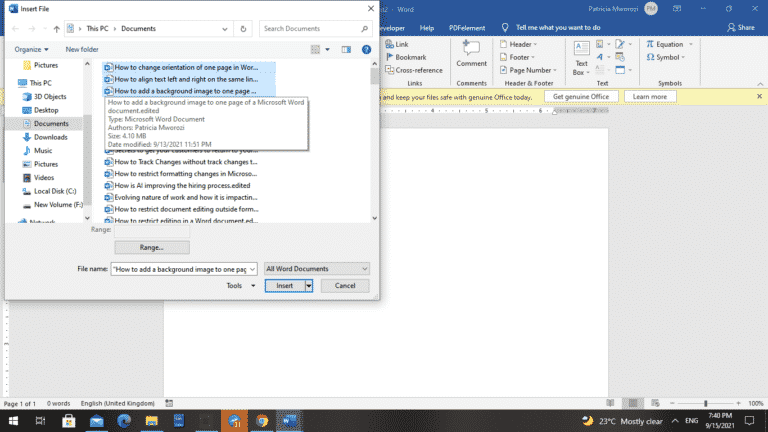Screen dimensions: 768x432
Task: Switch to Web Layout view
Action: 655,403
